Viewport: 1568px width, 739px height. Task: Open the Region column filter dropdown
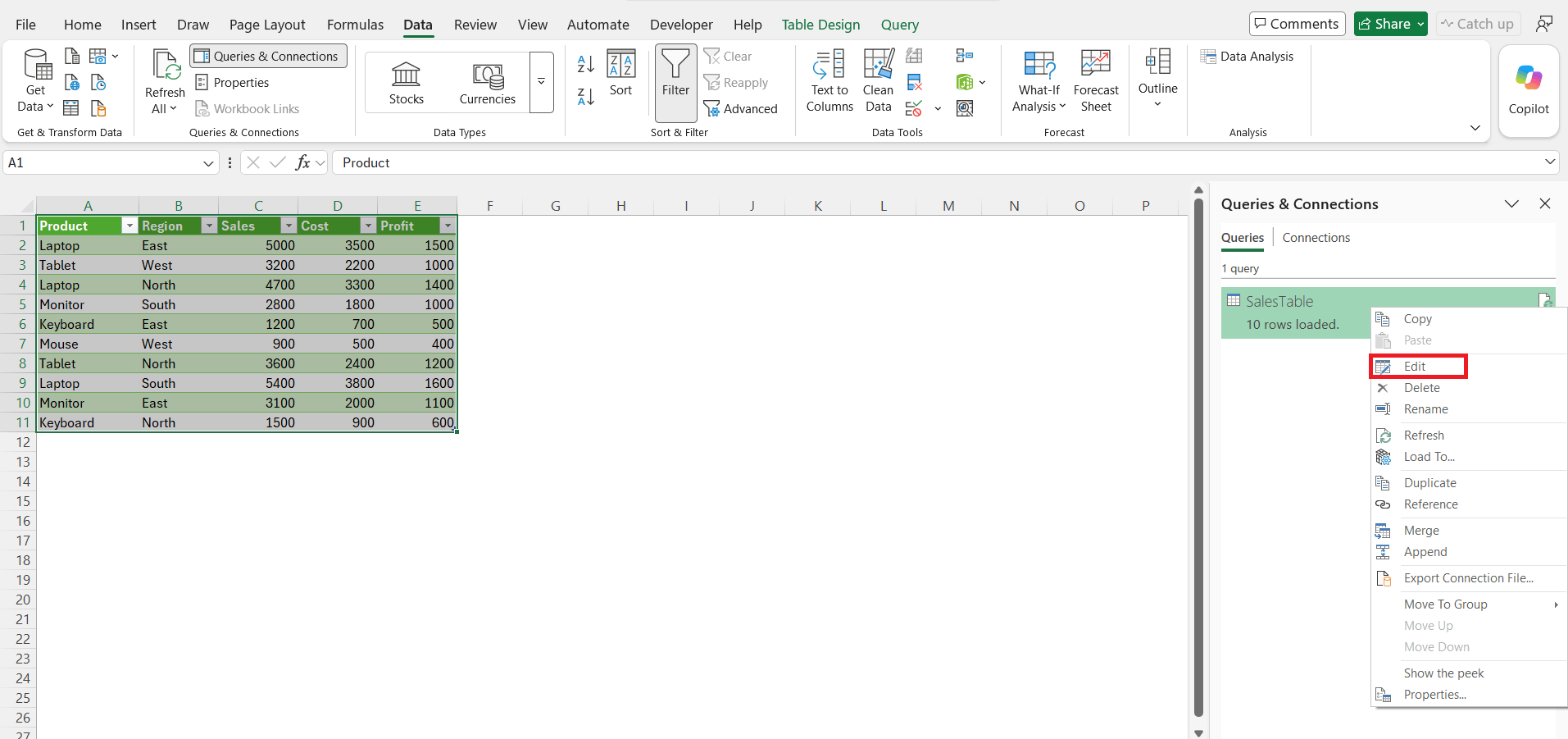pyautogui.click(x=209, y=226)
